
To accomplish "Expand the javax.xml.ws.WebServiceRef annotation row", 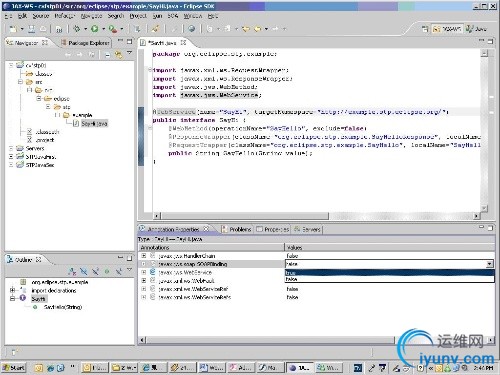I will click(x=144, y=289).
